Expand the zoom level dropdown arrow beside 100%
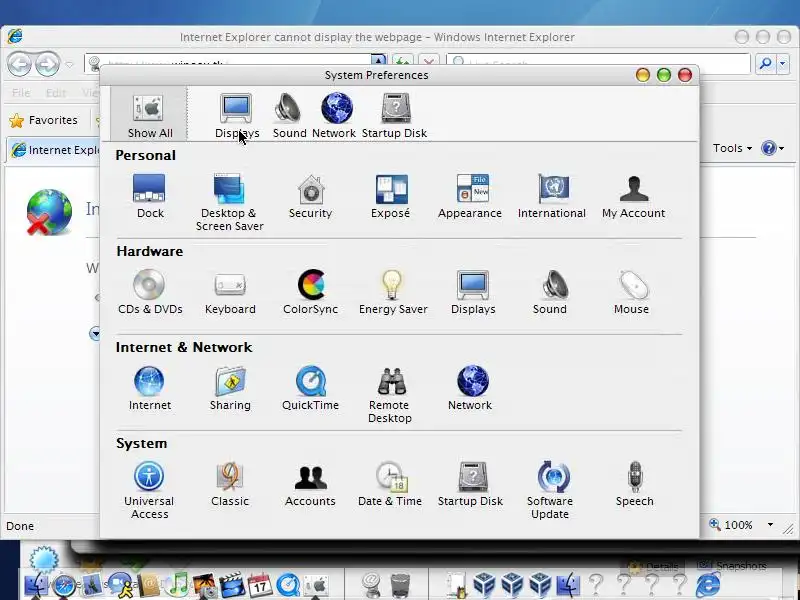The width and height of the screenshot is (800, 600). (770, 525)
